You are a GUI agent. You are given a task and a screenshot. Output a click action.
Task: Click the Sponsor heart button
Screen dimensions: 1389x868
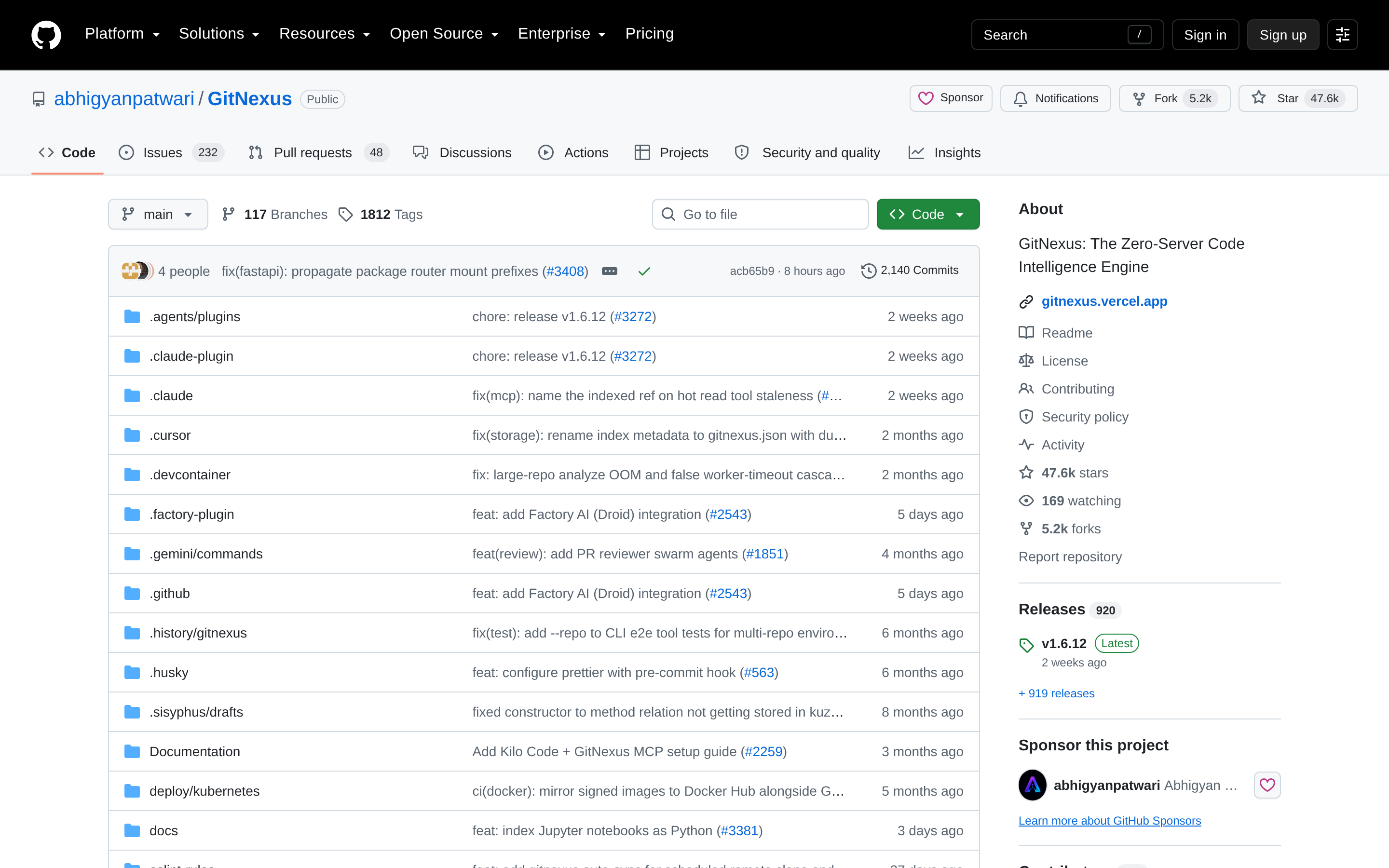tap(951, 98)
